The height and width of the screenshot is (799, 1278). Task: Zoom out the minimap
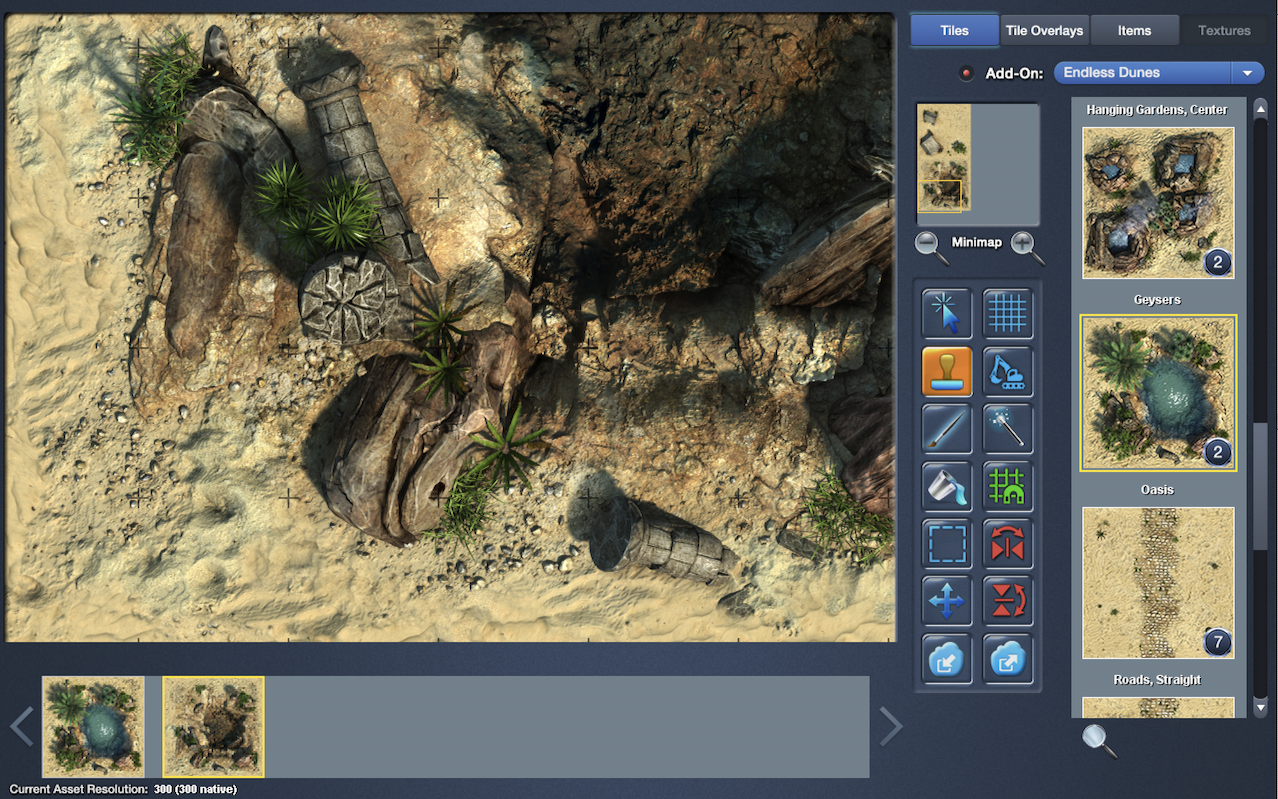click(x=931, y=247)
